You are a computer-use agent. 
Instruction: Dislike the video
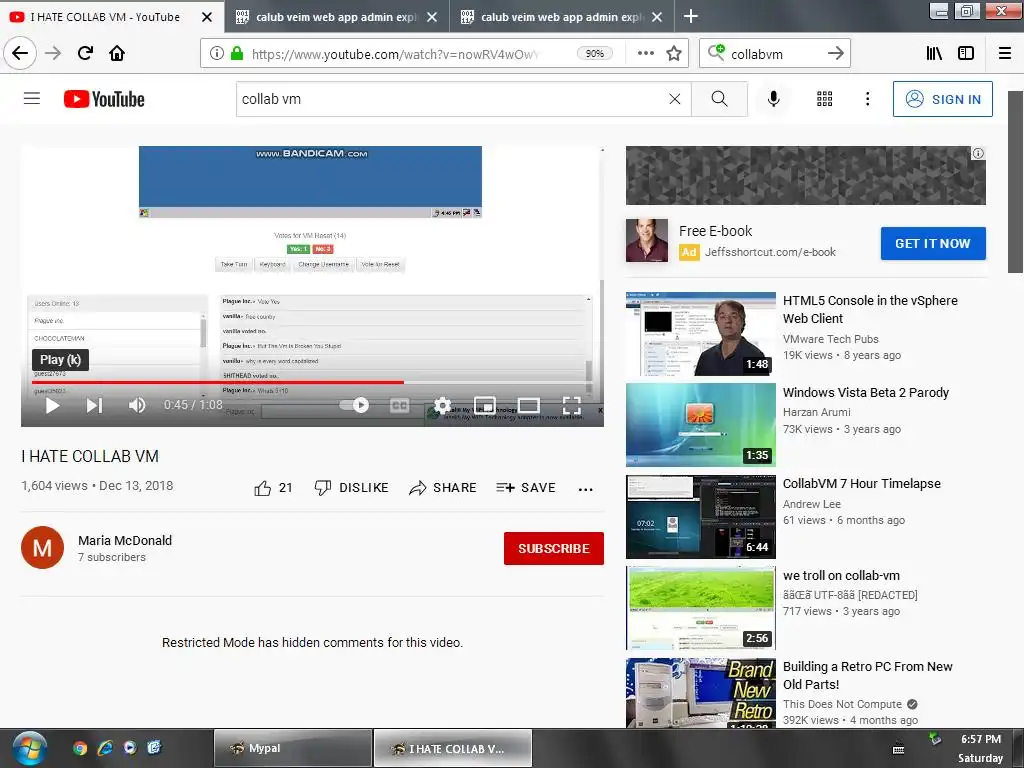pyautogui.click(x=351, y=488)
